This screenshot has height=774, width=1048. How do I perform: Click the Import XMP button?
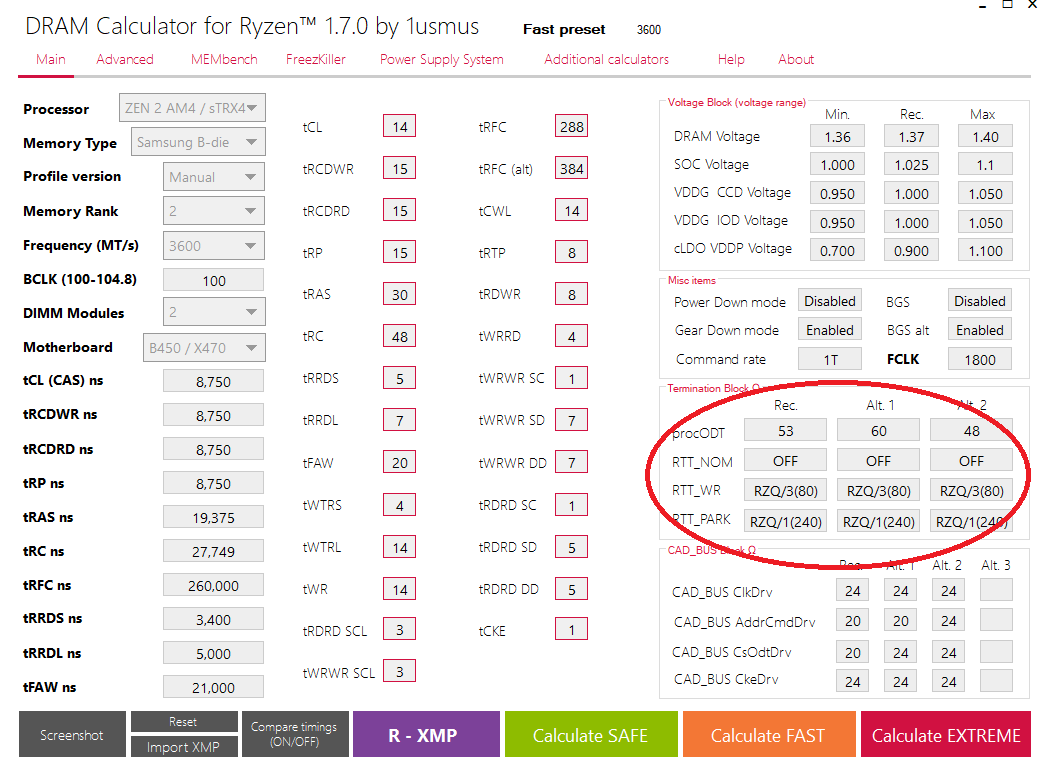pos(184,747)
